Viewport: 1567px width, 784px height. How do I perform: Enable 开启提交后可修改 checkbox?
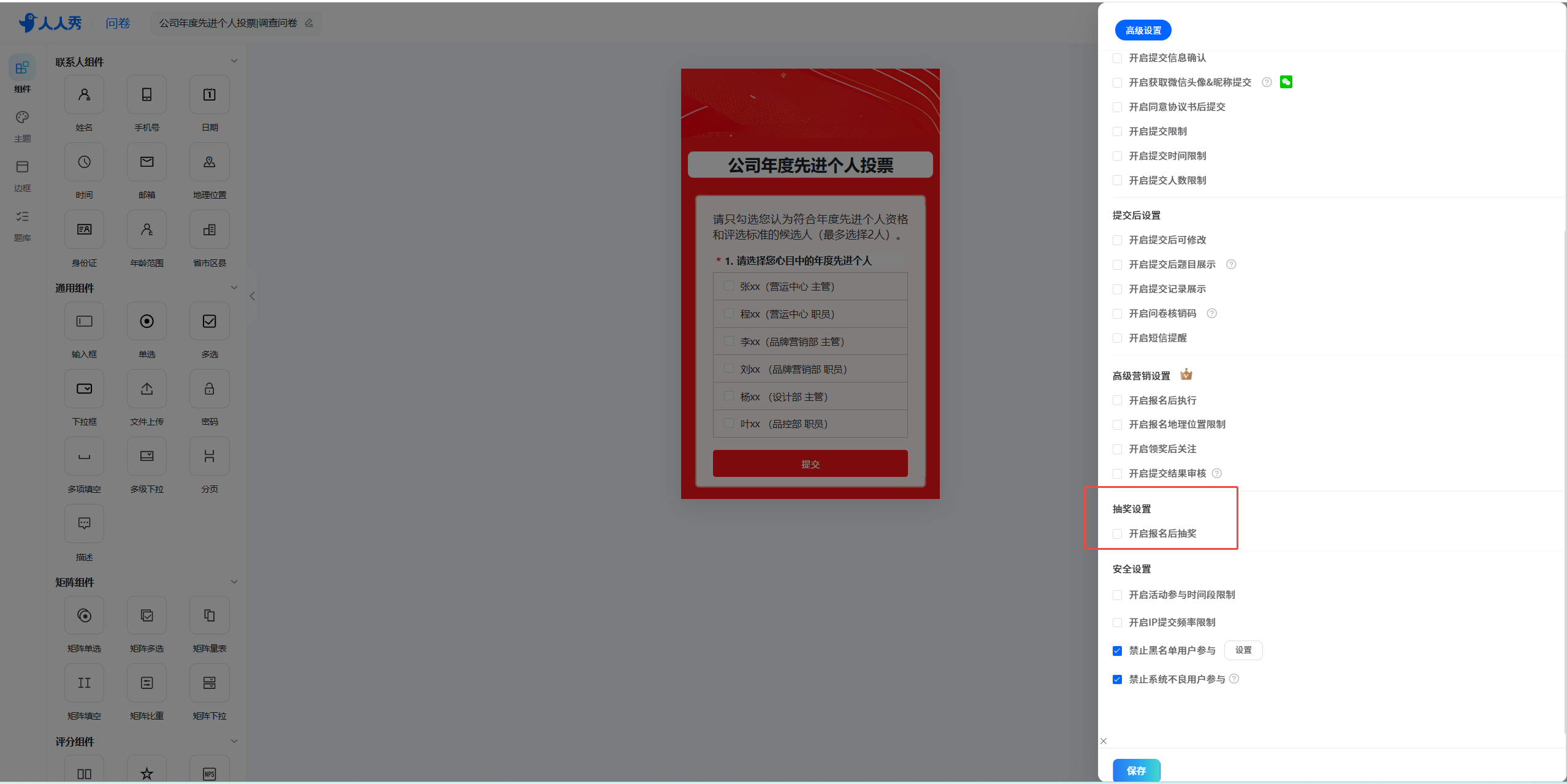pyautogui.click(x=1117, y=240)
